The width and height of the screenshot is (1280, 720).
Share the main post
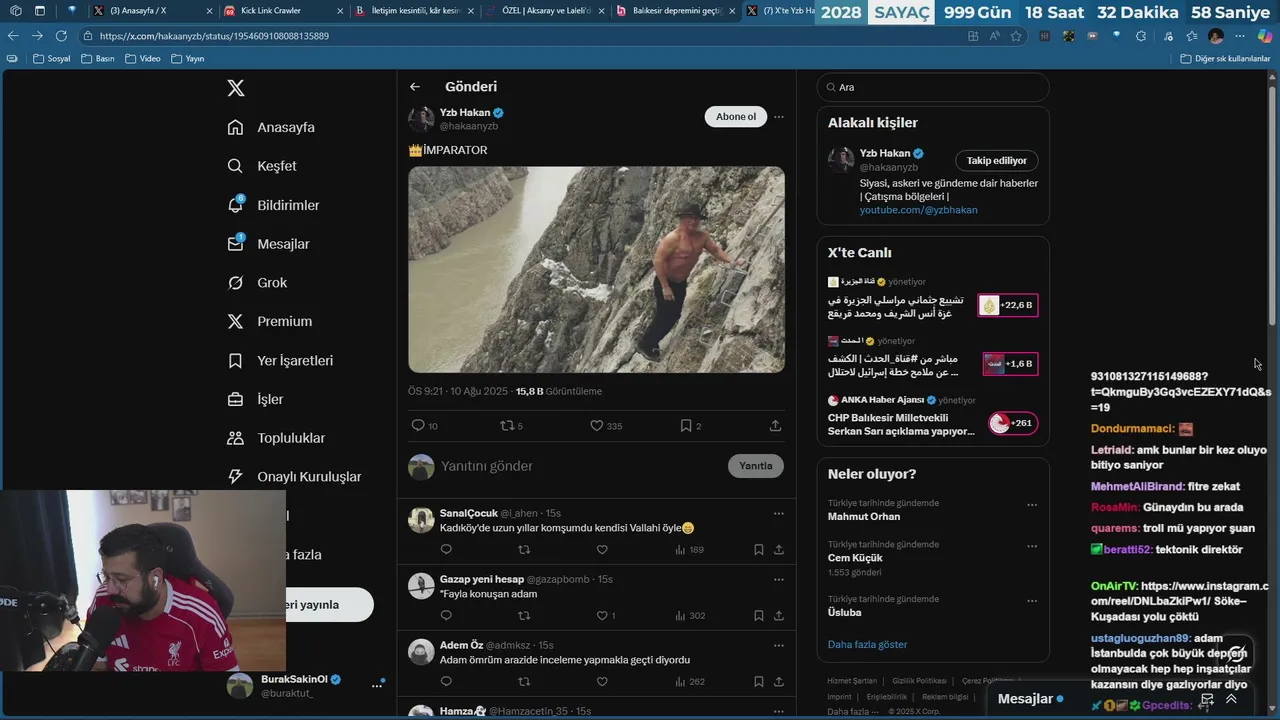pyautogui.click(x=775, y=425)
